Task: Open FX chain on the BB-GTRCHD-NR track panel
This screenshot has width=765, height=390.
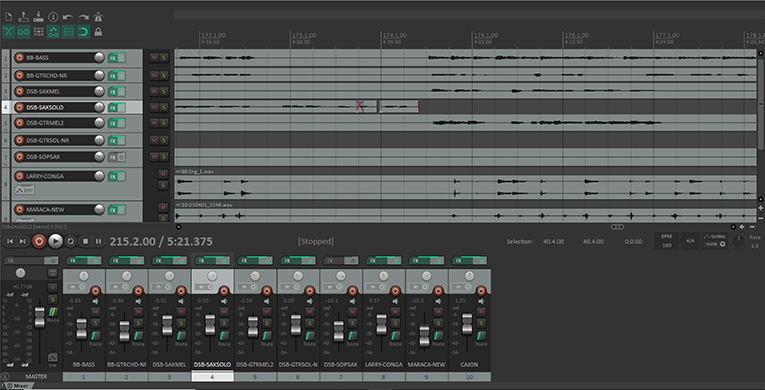Action: coord(113,75)
